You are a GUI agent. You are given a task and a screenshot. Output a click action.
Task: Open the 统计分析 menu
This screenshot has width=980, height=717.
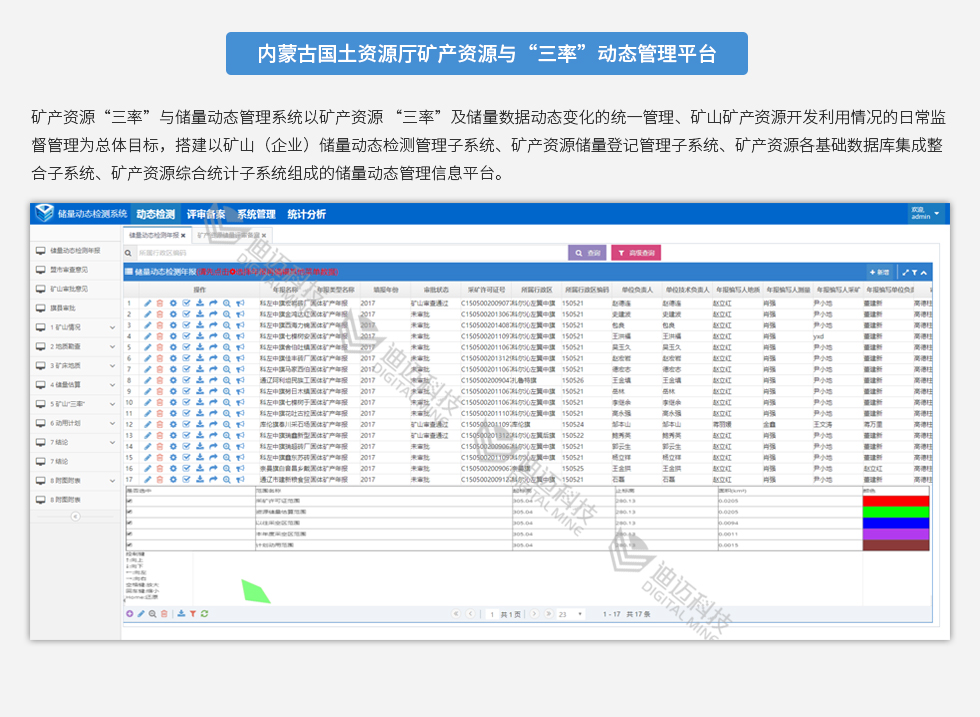[x=306, y=214]
